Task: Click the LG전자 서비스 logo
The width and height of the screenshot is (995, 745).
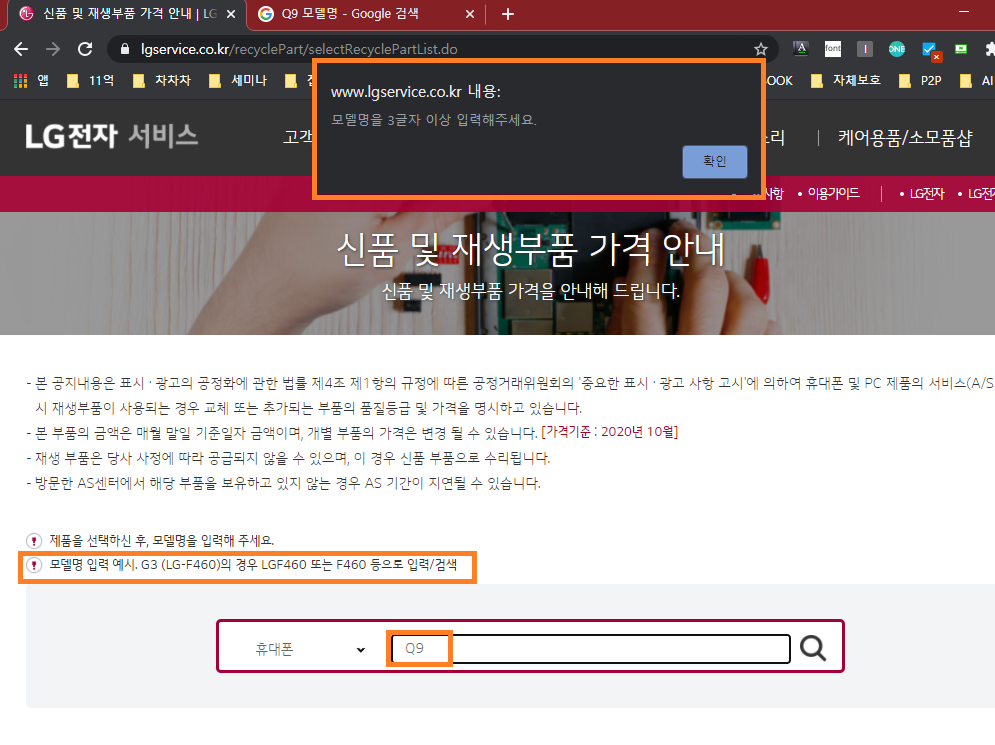Action: pos(112,136)
